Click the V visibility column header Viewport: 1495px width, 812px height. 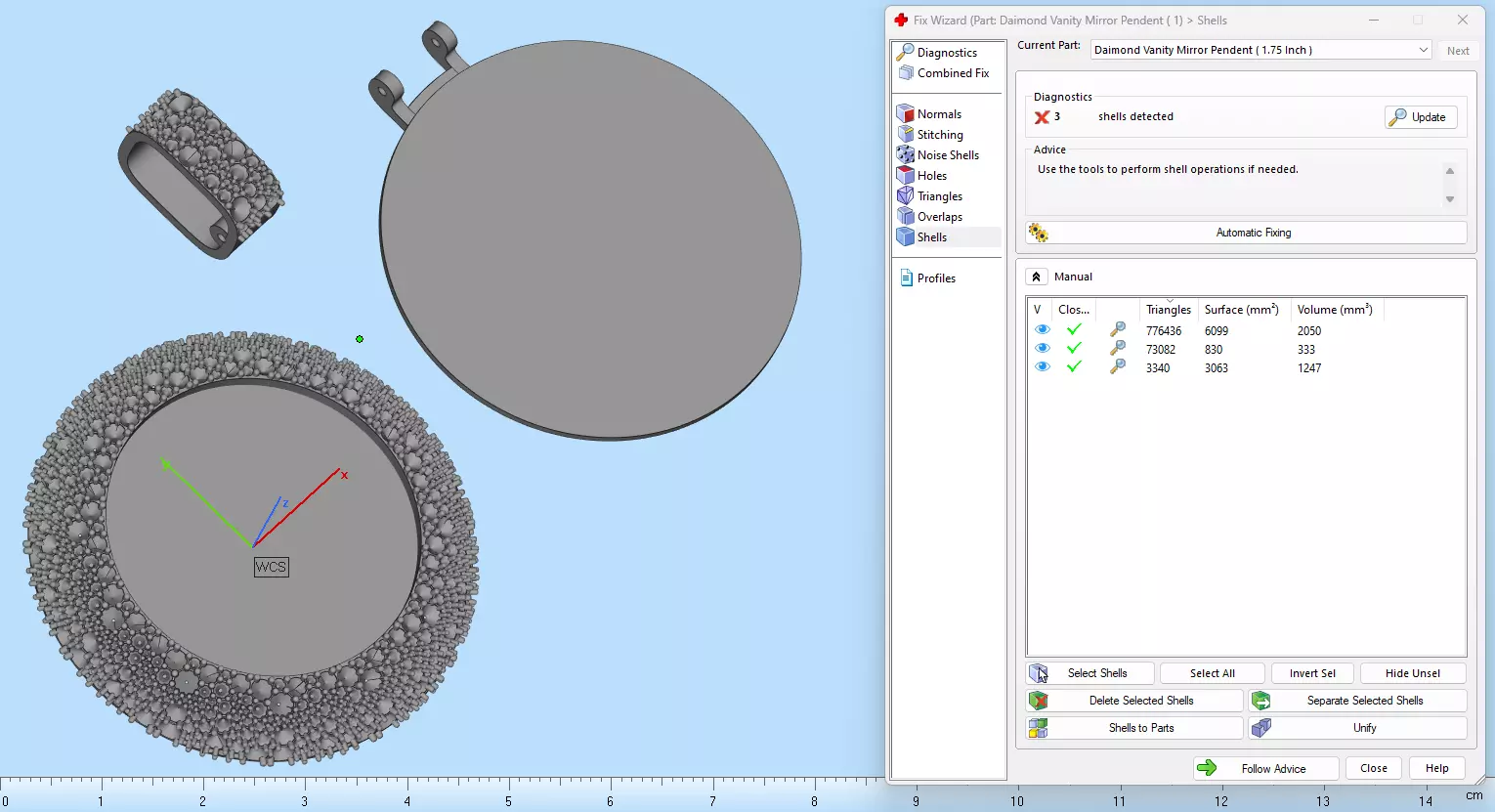click(1039, 310)
